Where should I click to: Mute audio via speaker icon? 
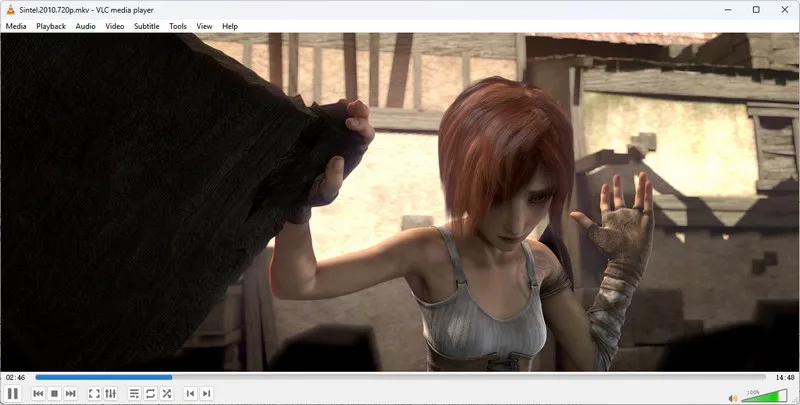click(x=733, y=398)
